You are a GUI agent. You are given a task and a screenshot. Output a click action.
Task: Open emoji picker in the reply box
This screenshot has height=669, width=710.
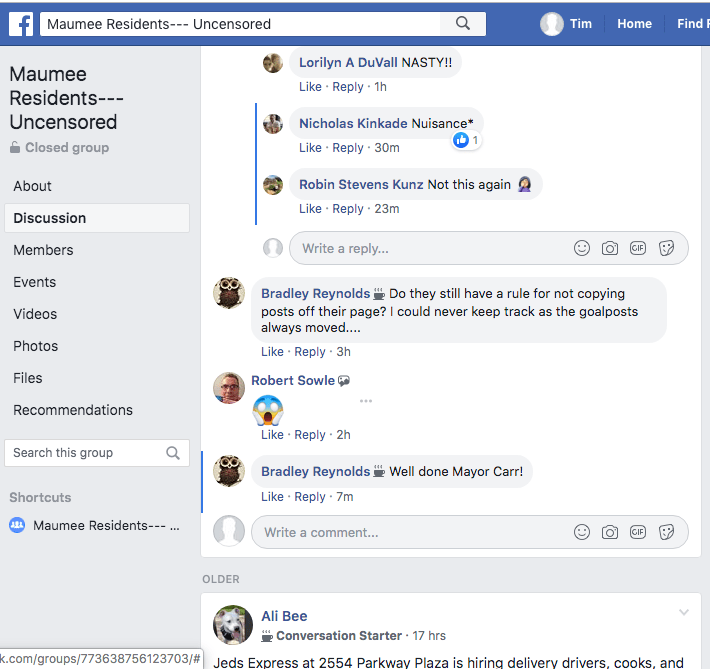(582, 248)
